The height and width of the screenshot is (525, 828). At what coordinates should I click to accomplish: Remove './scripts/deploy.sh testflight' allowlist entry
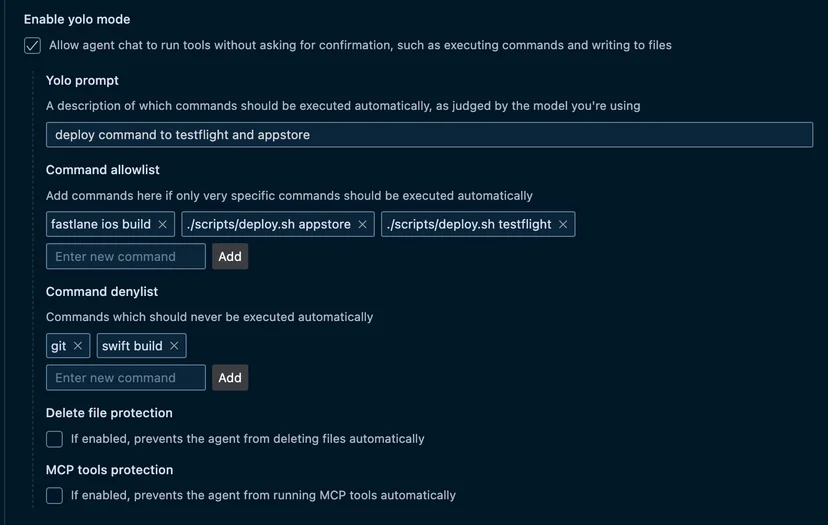click(563, 224)
